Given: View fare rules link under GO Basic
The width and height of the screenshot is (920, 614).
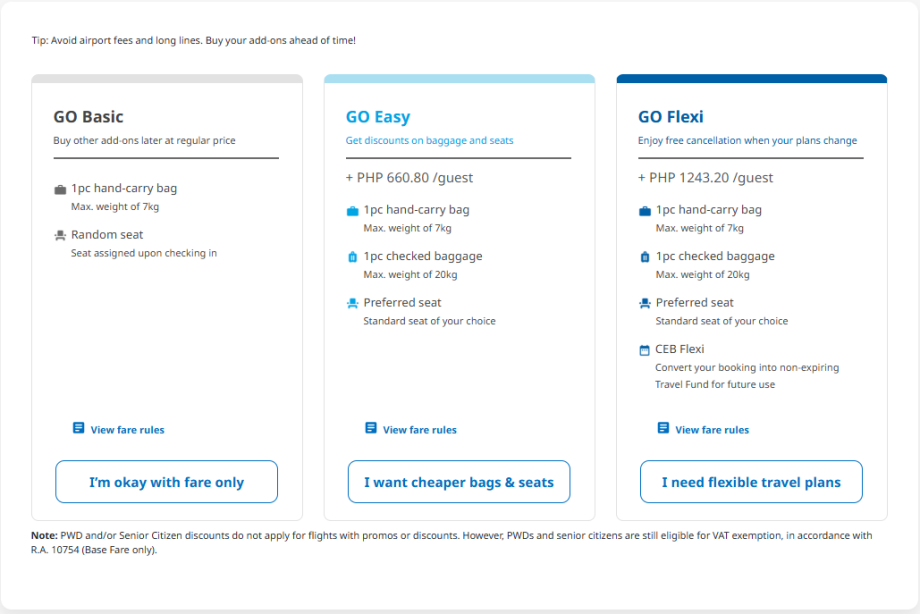Looking at the screenshot, I should [127, 430].
